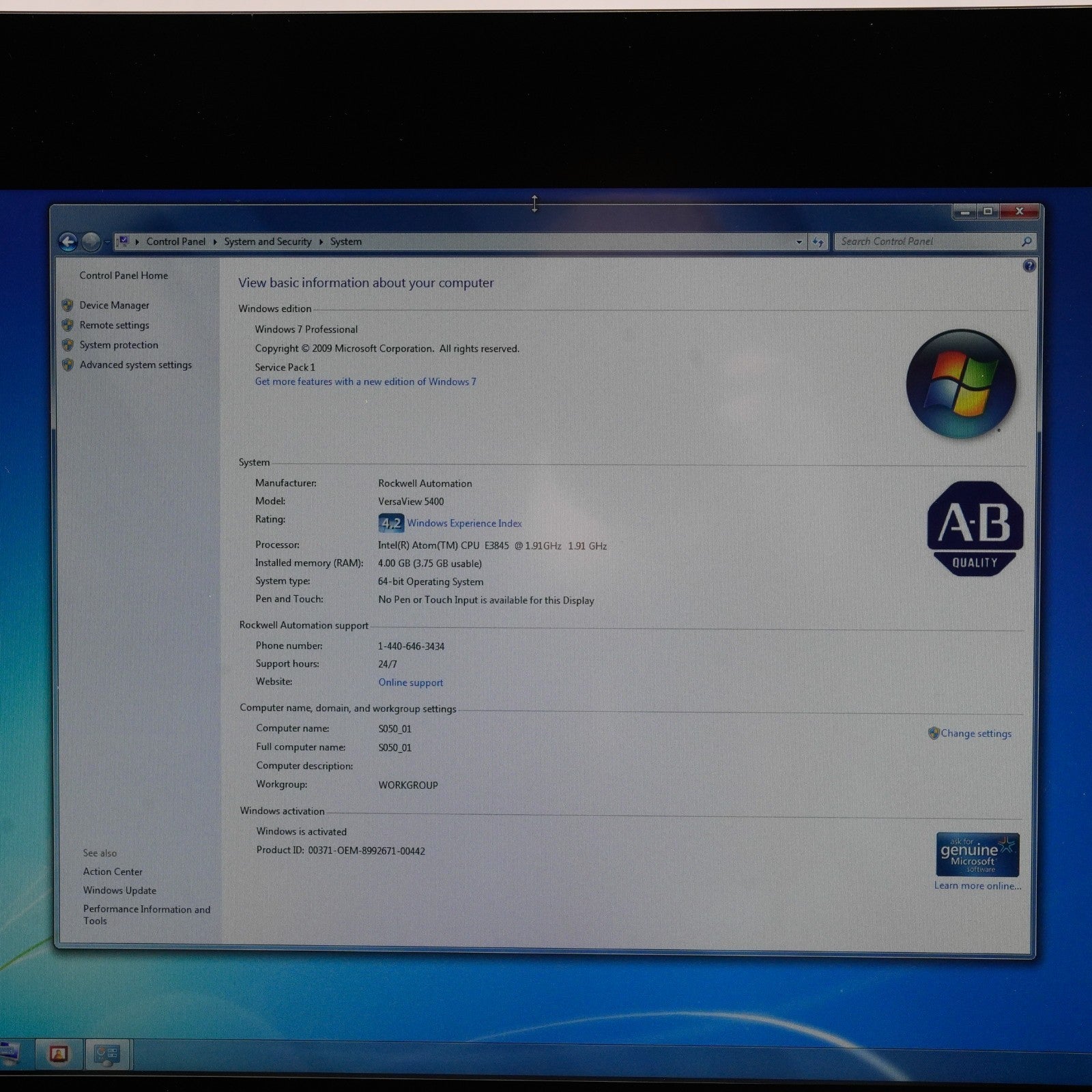The height and width of the screenshot is (1092, 1092).
Task: Open Windows Update under See also
Action: click(119, 891)
